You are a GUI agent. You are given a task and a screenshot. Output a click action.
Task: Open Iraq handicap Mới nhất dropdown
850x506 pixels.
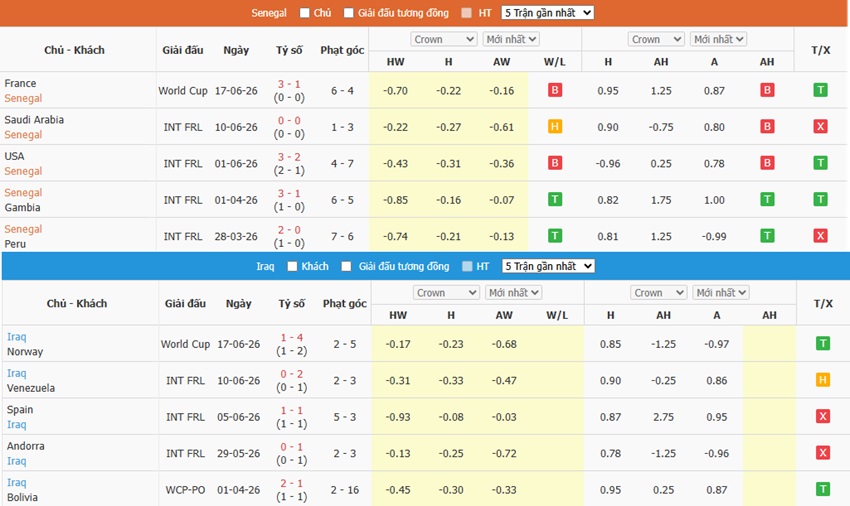click(x=721, y=292)
